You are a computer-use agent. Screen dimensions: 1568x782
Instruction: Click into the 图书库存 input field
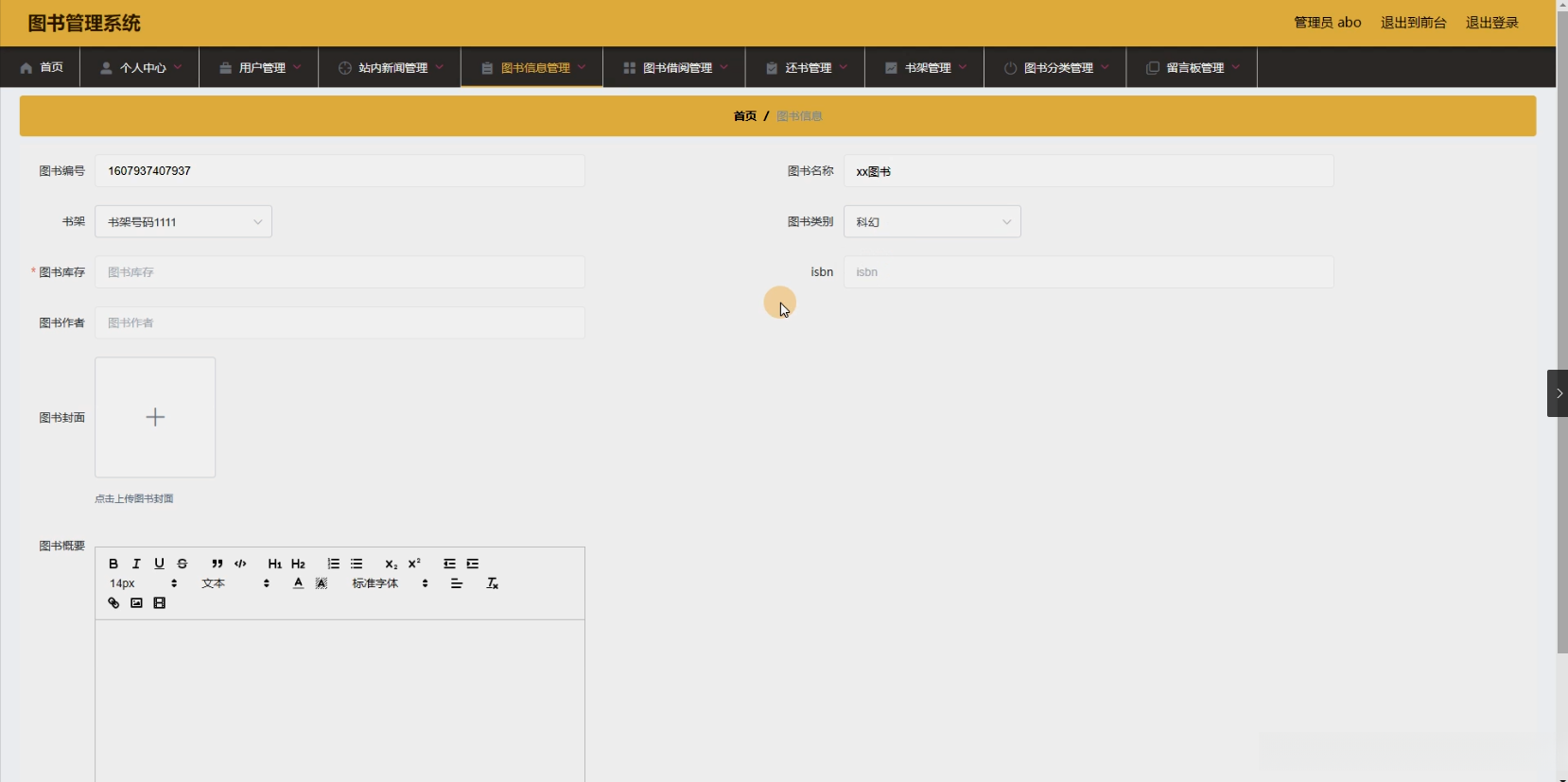point(340,272)
